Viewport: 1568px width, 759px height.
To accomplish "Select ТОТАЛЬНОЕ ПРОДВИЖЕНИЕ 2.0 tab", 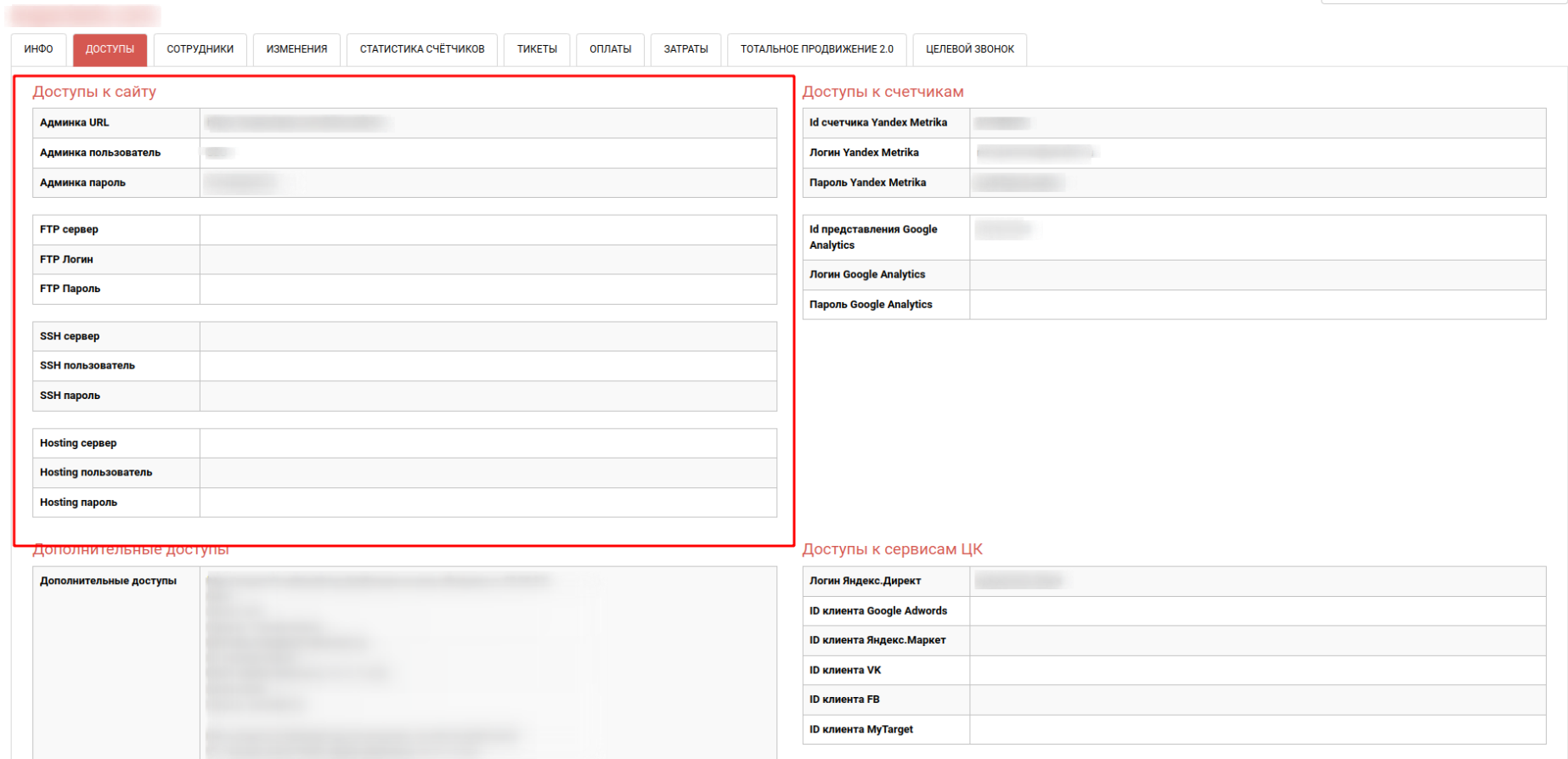I will click(x=816, y=49).
